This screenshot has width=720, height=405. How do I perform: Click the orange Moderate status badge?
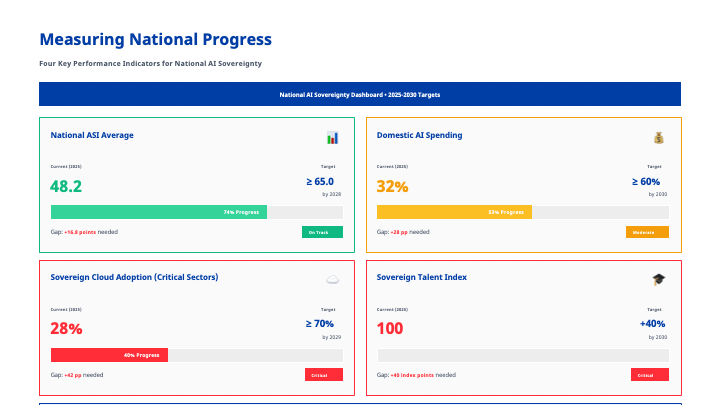(648, 232)
